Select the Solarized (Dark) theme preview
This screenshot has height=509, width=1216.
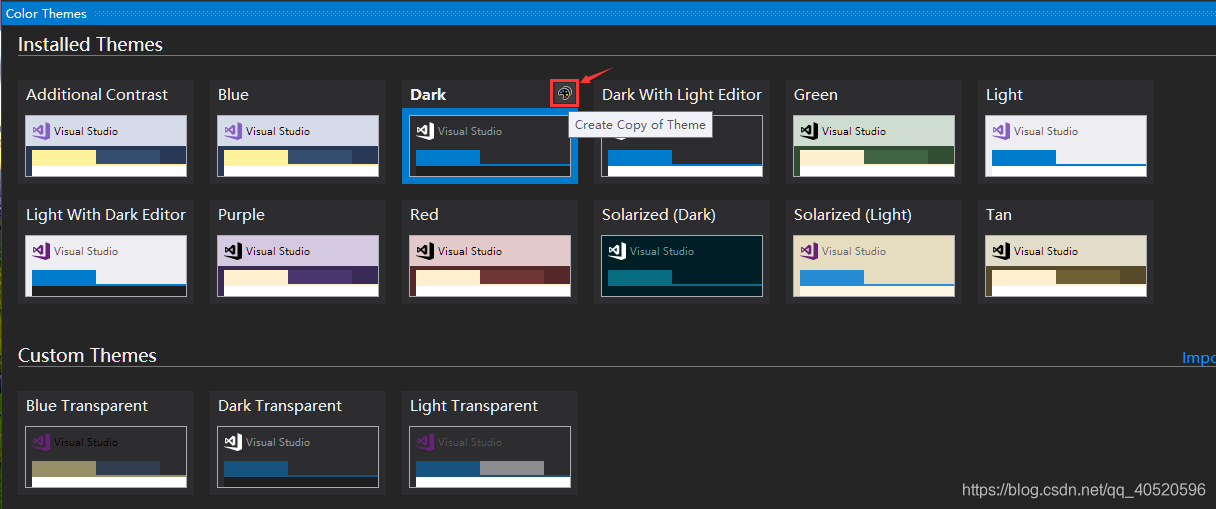coord(682,266)
